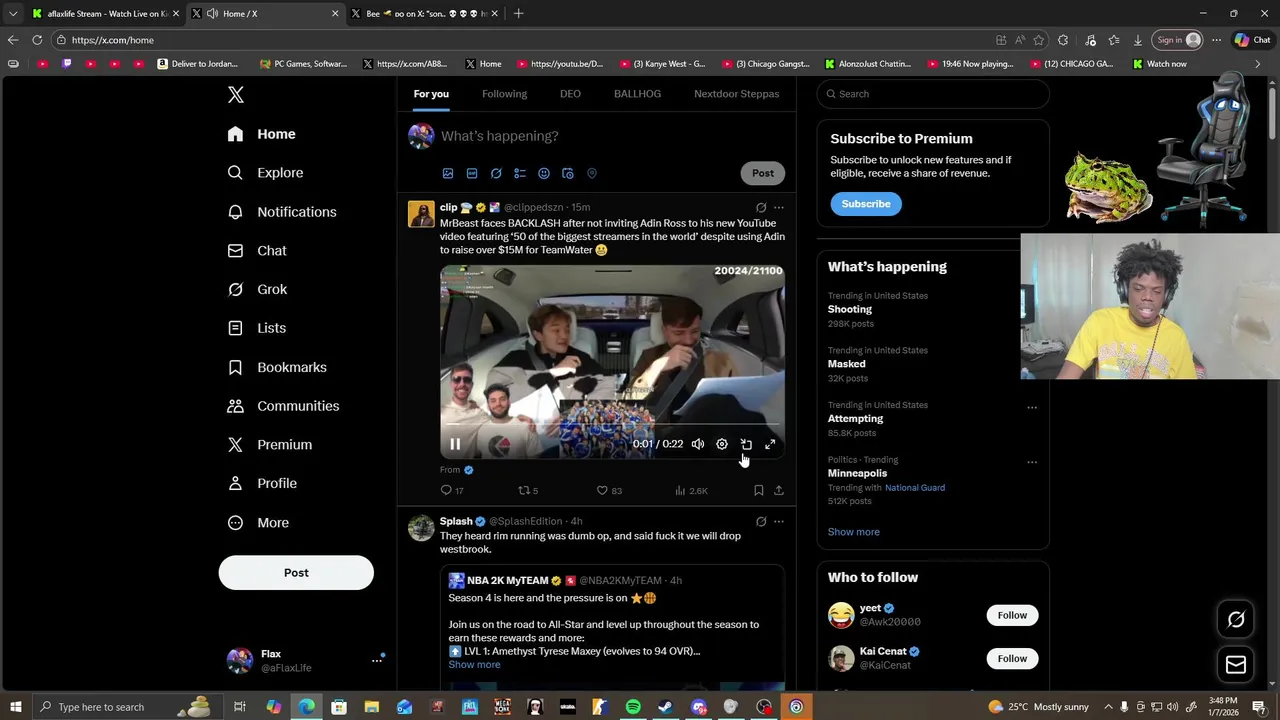Viewport: 1280px width, 720px height.
Task: Open account menu dots next to Flax
Action: (x=377, y=660)
